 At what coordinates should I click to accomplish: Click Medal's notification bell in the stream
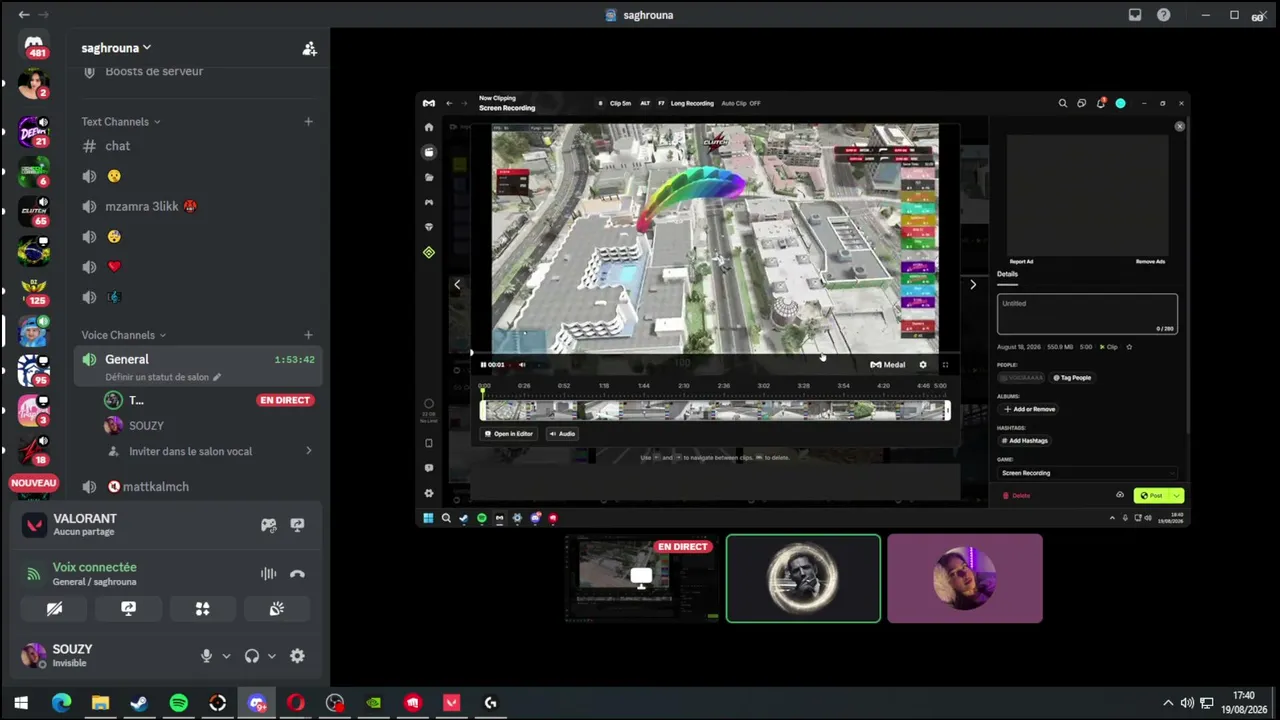1101,103
